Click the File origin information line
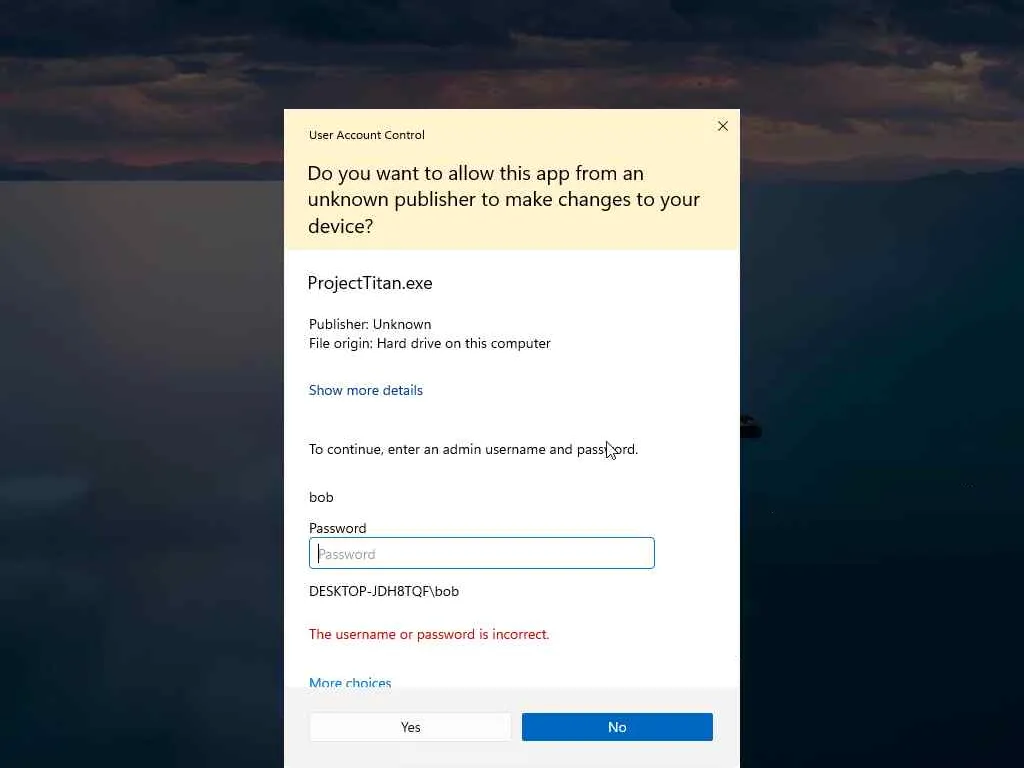Image resolution: width=1024 pixels, height=768 pixels. tap(430, 343)
